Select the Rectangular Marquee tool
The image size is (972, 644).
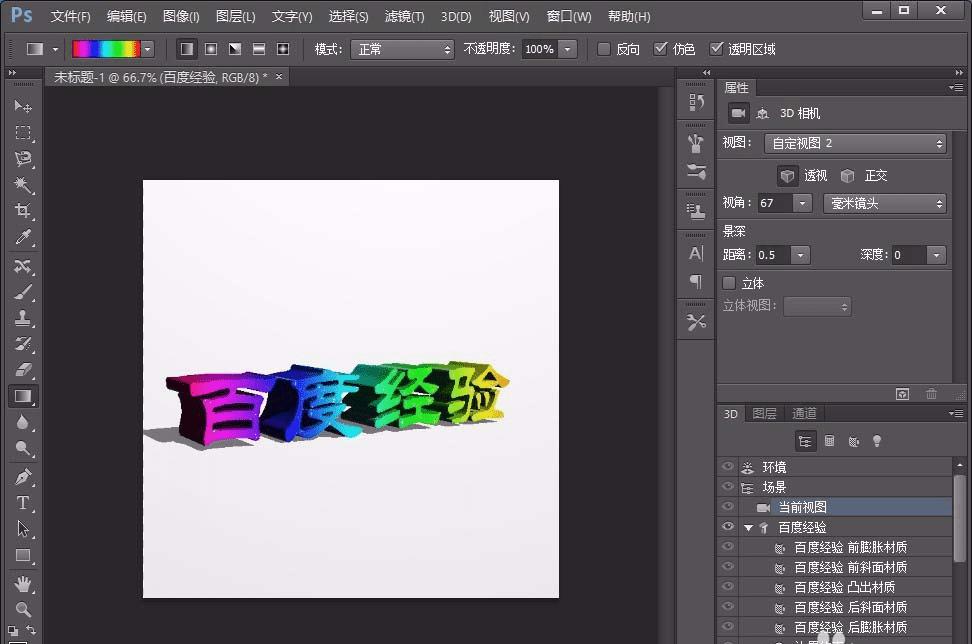[x=23, y=133]
